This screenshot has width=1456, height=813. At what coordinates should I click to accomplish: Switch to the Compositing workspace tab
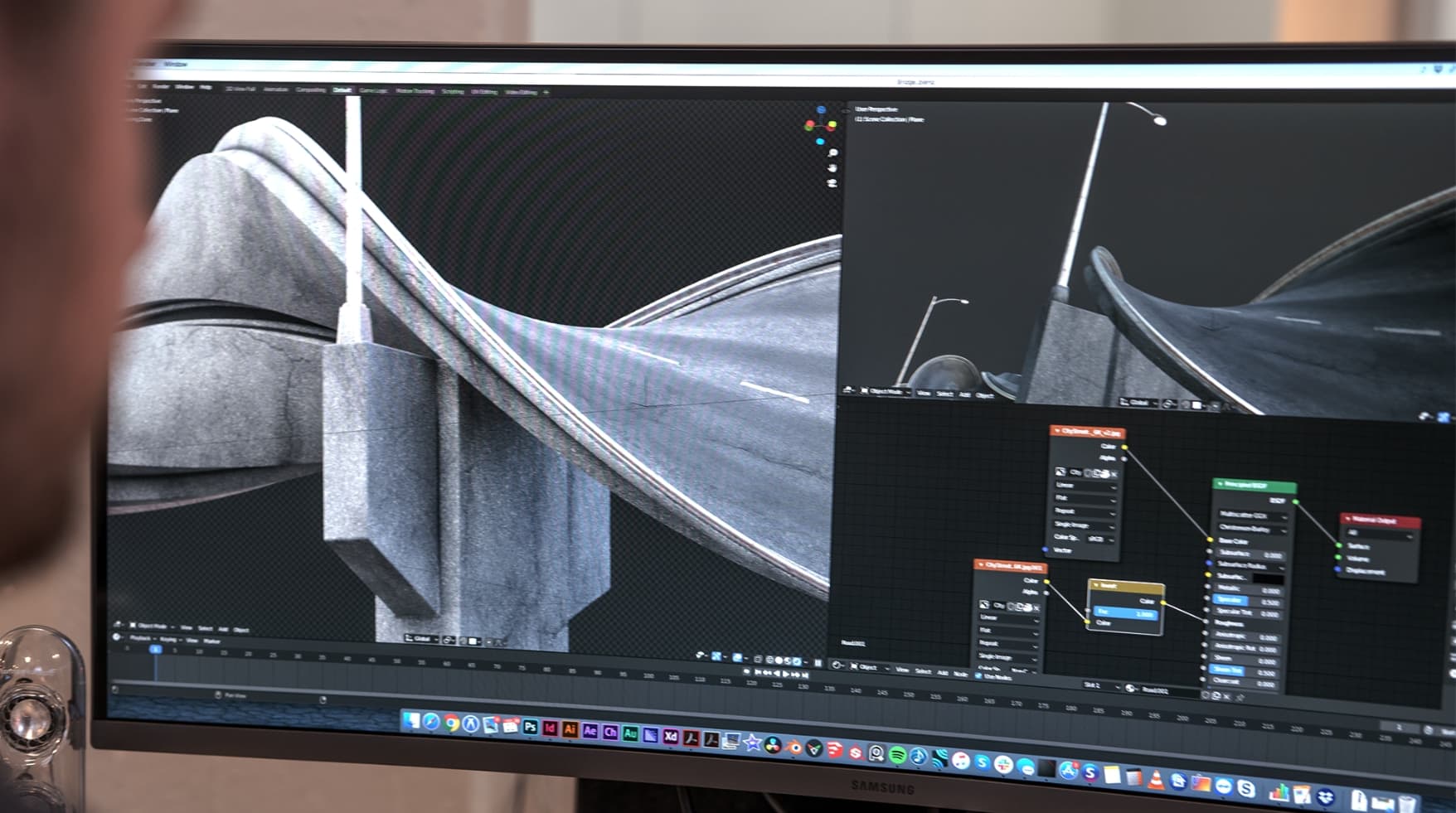[x=310, y=90]
